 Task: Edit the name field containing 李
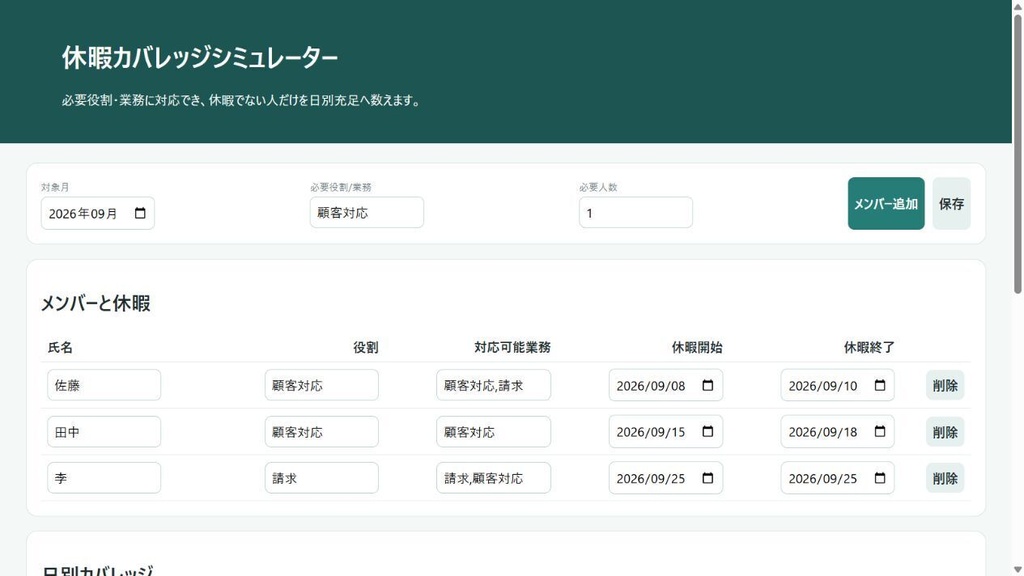tap(104, 478)
